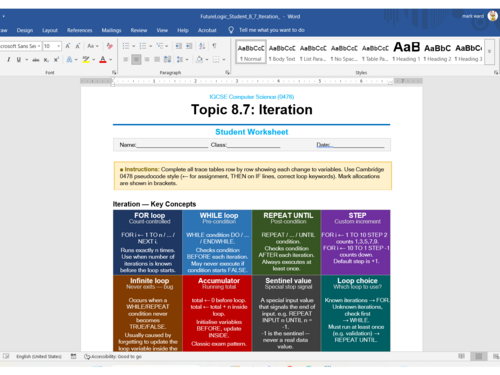This screenshot has height=375, width=500.
Task: Apply the Normal style
Action: tap(251, 52)
